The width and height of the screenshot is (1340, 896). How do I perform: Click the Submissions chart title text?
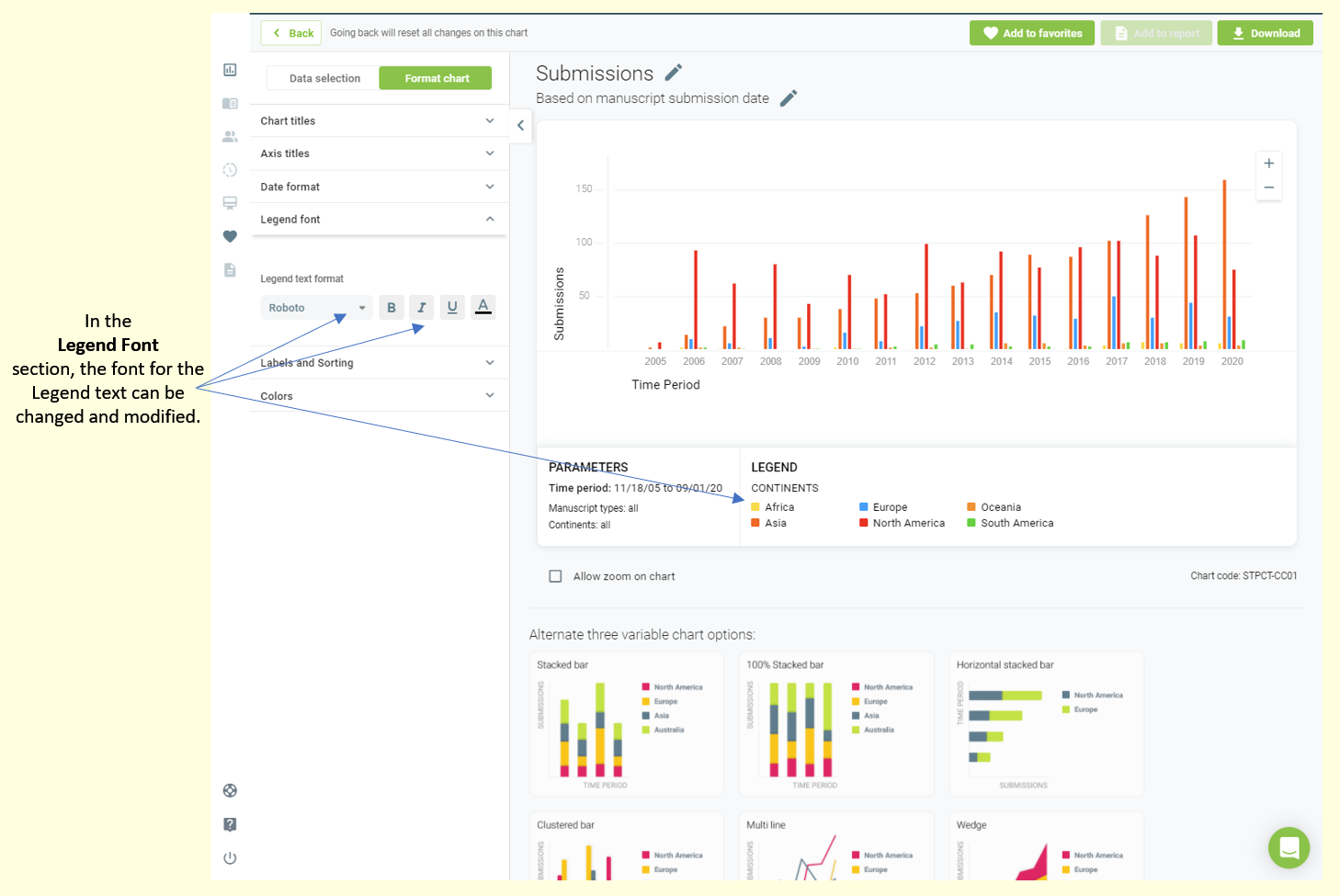tap(595, 74)
